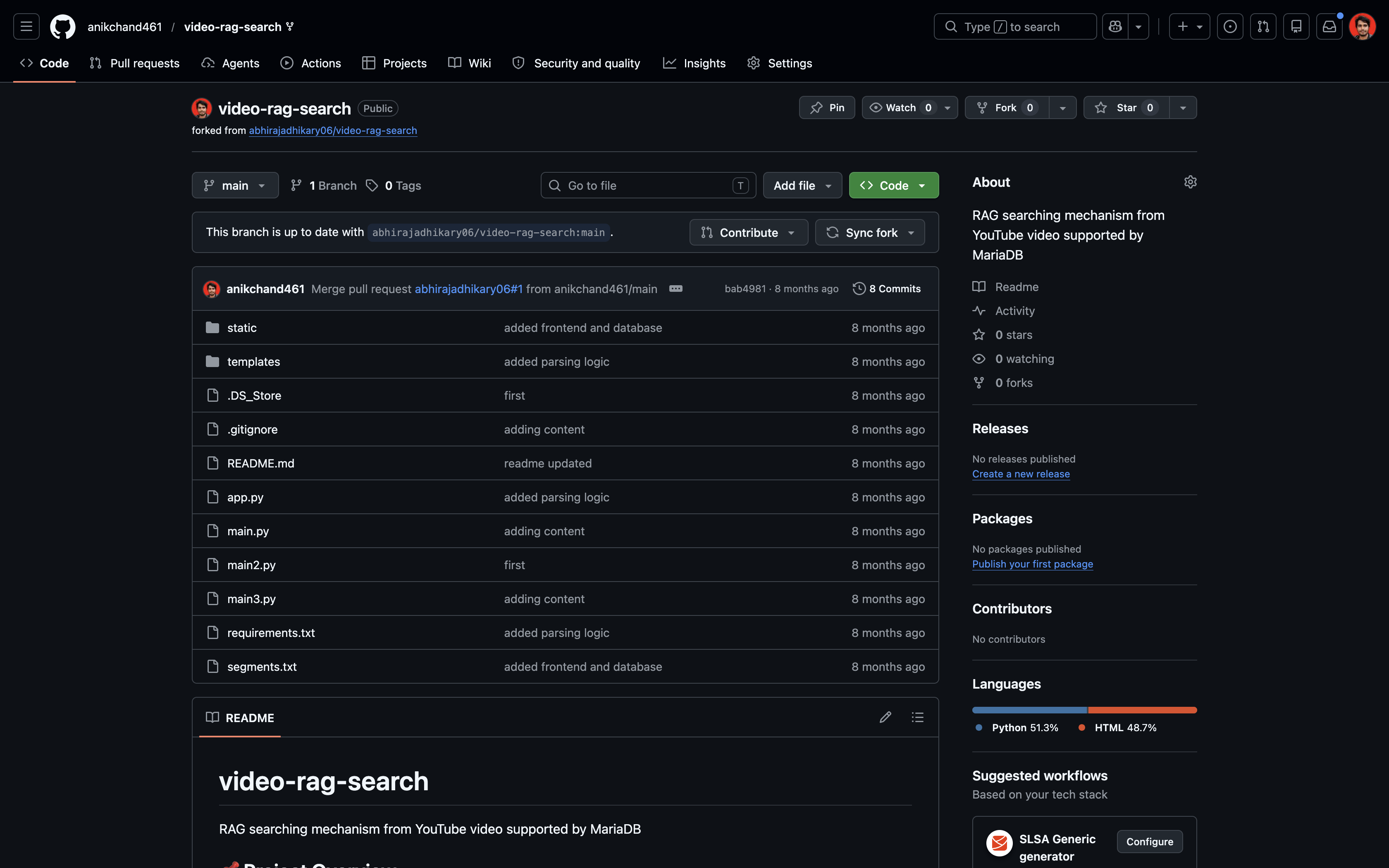Screen dimensions: 1389x868
Task: Click the templates folder icon
Action: 212,362
